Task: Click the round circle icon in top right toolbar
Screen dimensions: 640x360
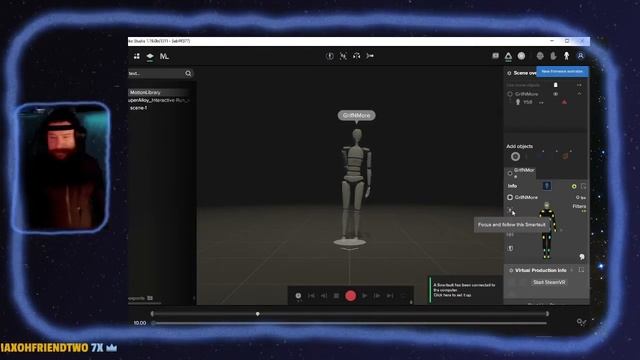Action: (521, 56)
